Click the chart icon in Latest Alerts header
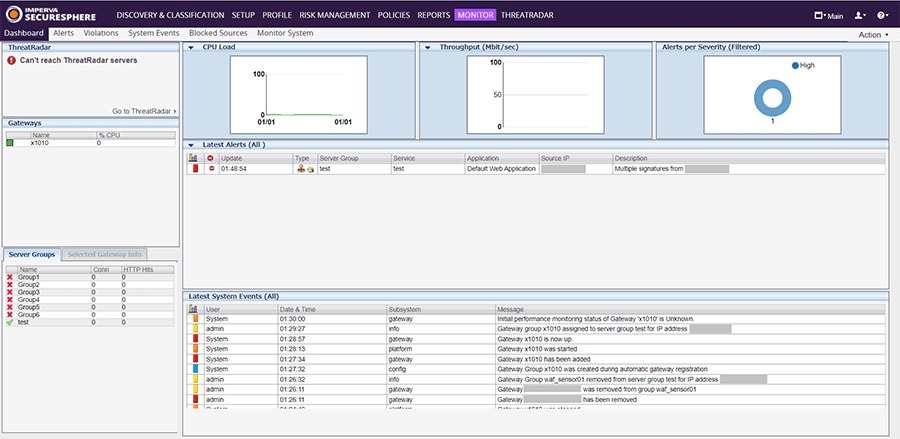Viewport: 900px width, 439px height. click(193, 158)
